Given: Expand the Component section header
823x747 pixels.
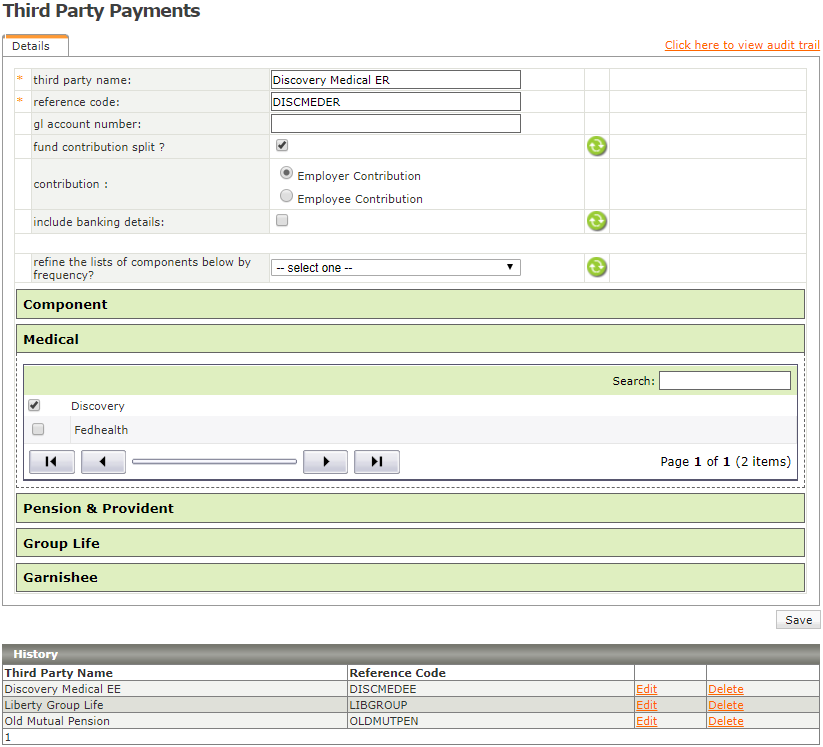Looking at the screenshot, I should coord(410,304).
